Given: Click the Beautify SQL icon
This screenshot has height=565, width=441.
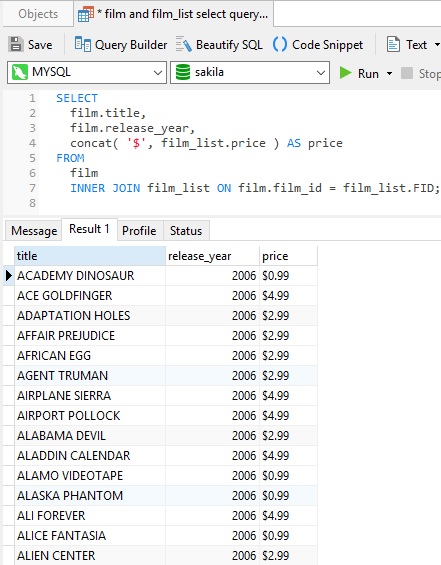Looking at the screenshot, I should click(184, 45).
